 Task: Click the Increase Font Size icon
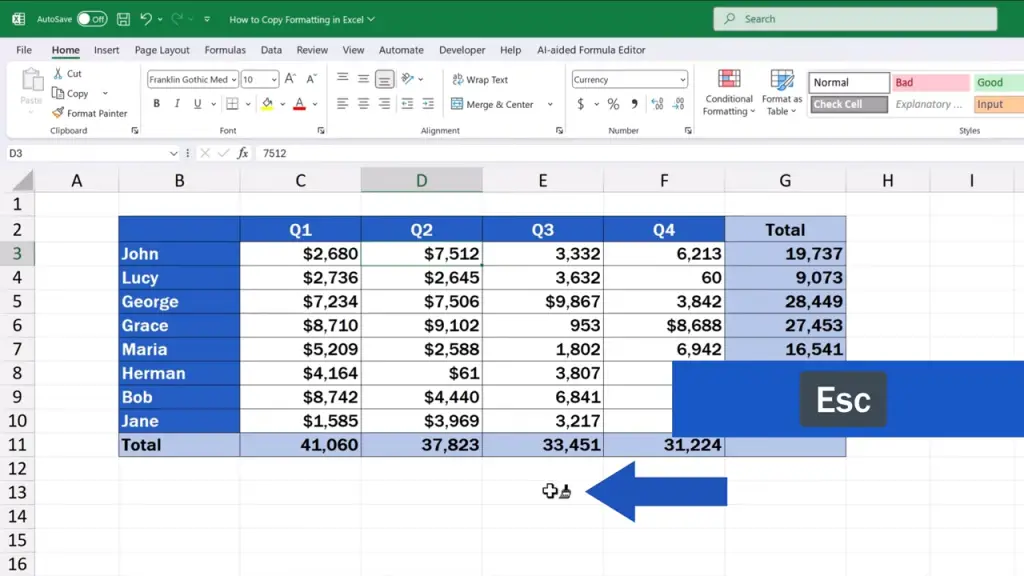pos(290,79)
